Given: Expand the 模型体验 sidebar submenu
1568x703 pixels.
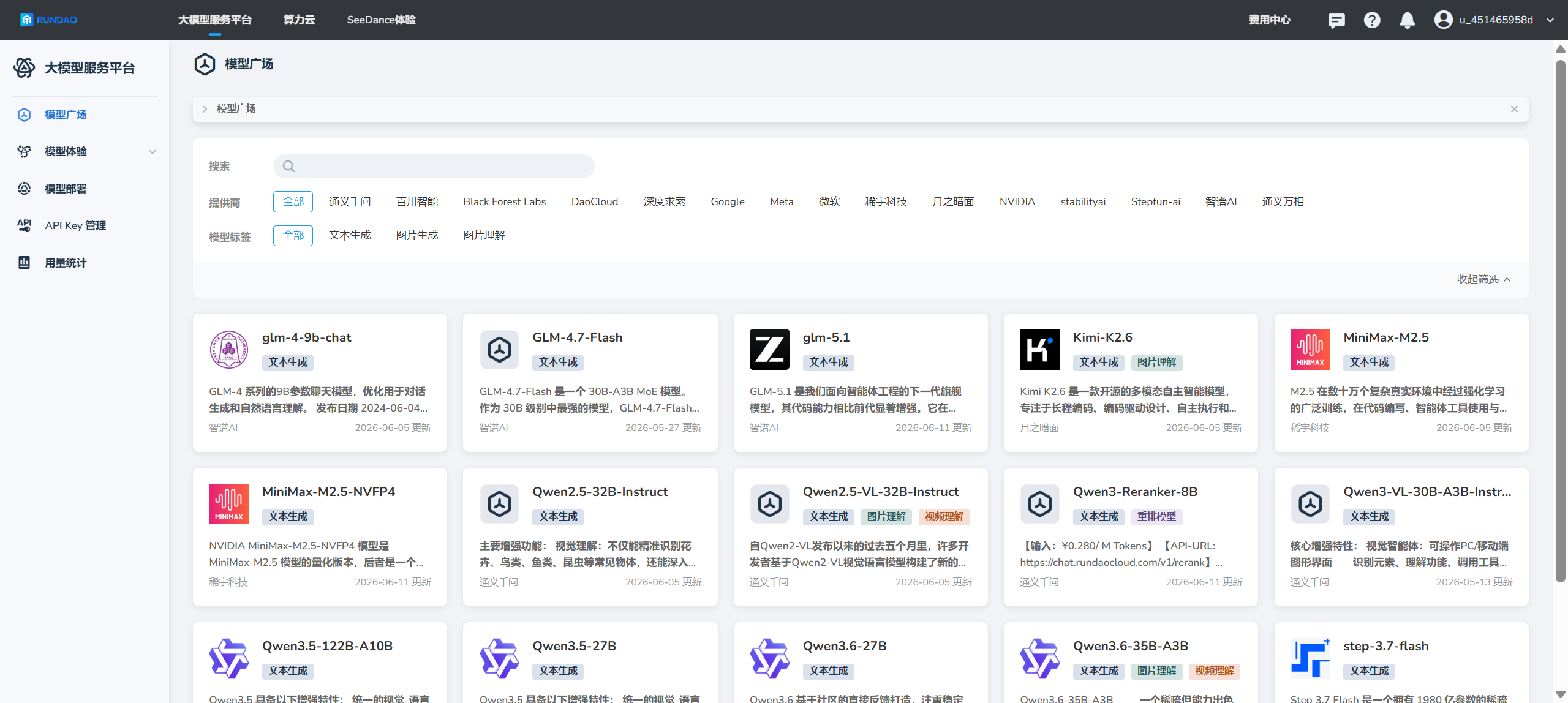Looking at the screenshot, I should click(x=153, y=152).
